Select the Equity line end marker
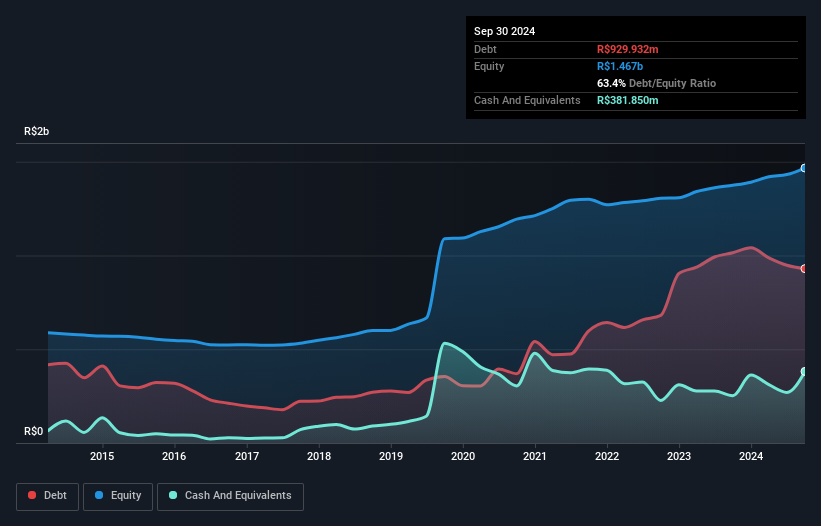 (804, 168)
